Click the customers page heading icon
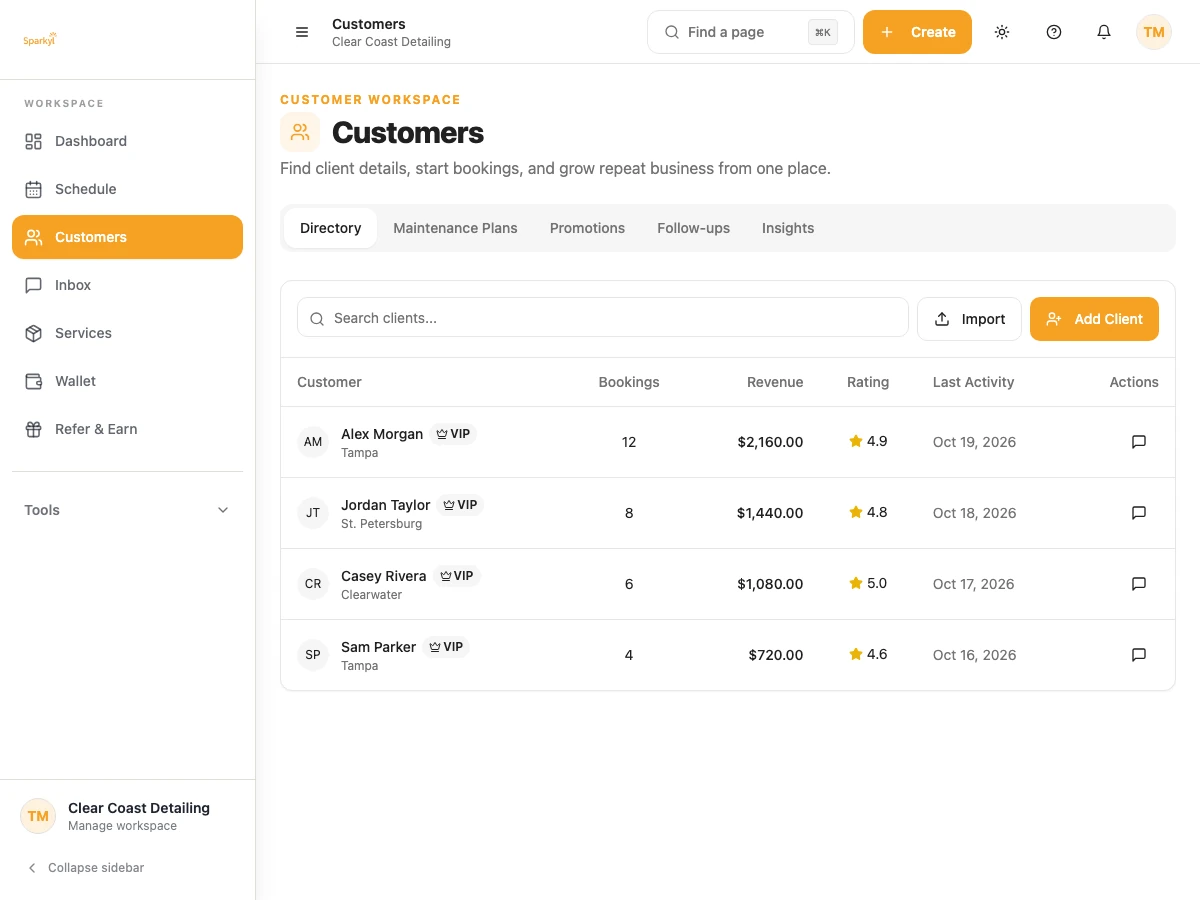Viewport: 1200px width, 900px height. click(x=300, y=132)
